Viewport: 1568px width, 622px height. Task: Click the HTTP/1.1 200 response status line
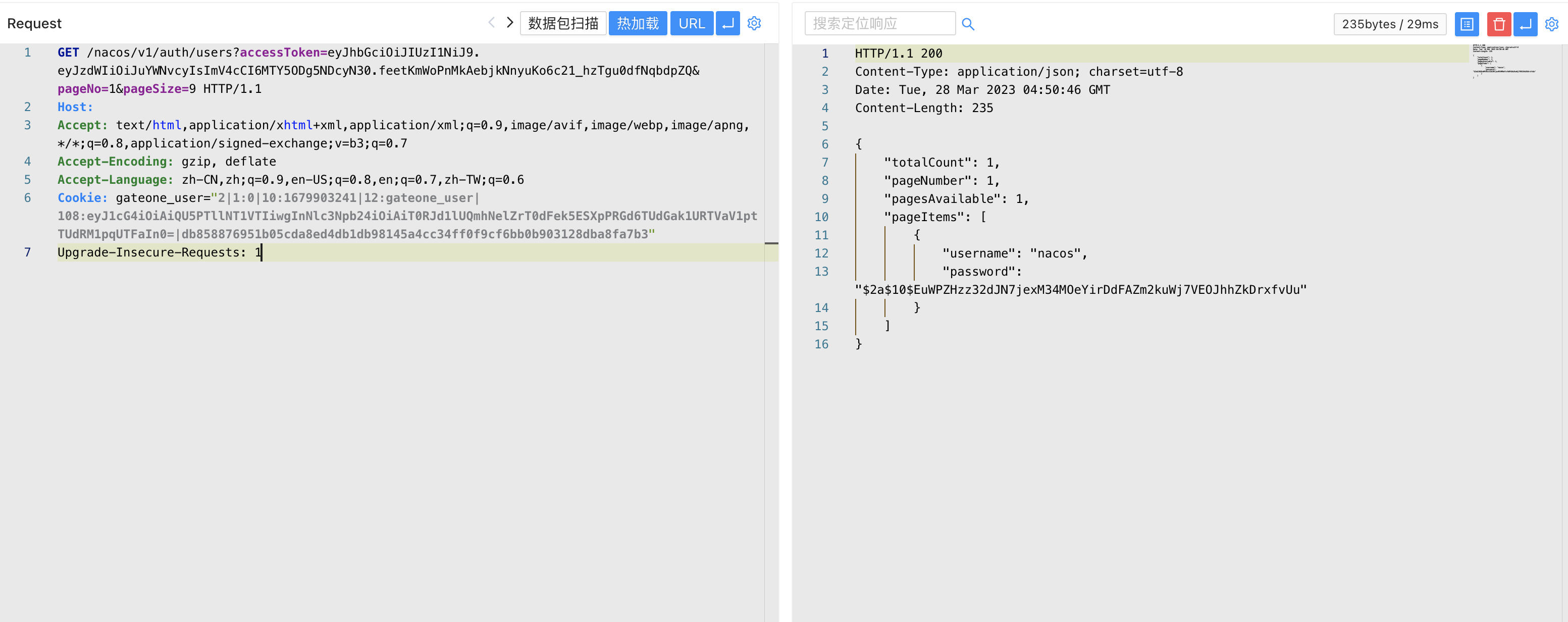click(899, 54)
